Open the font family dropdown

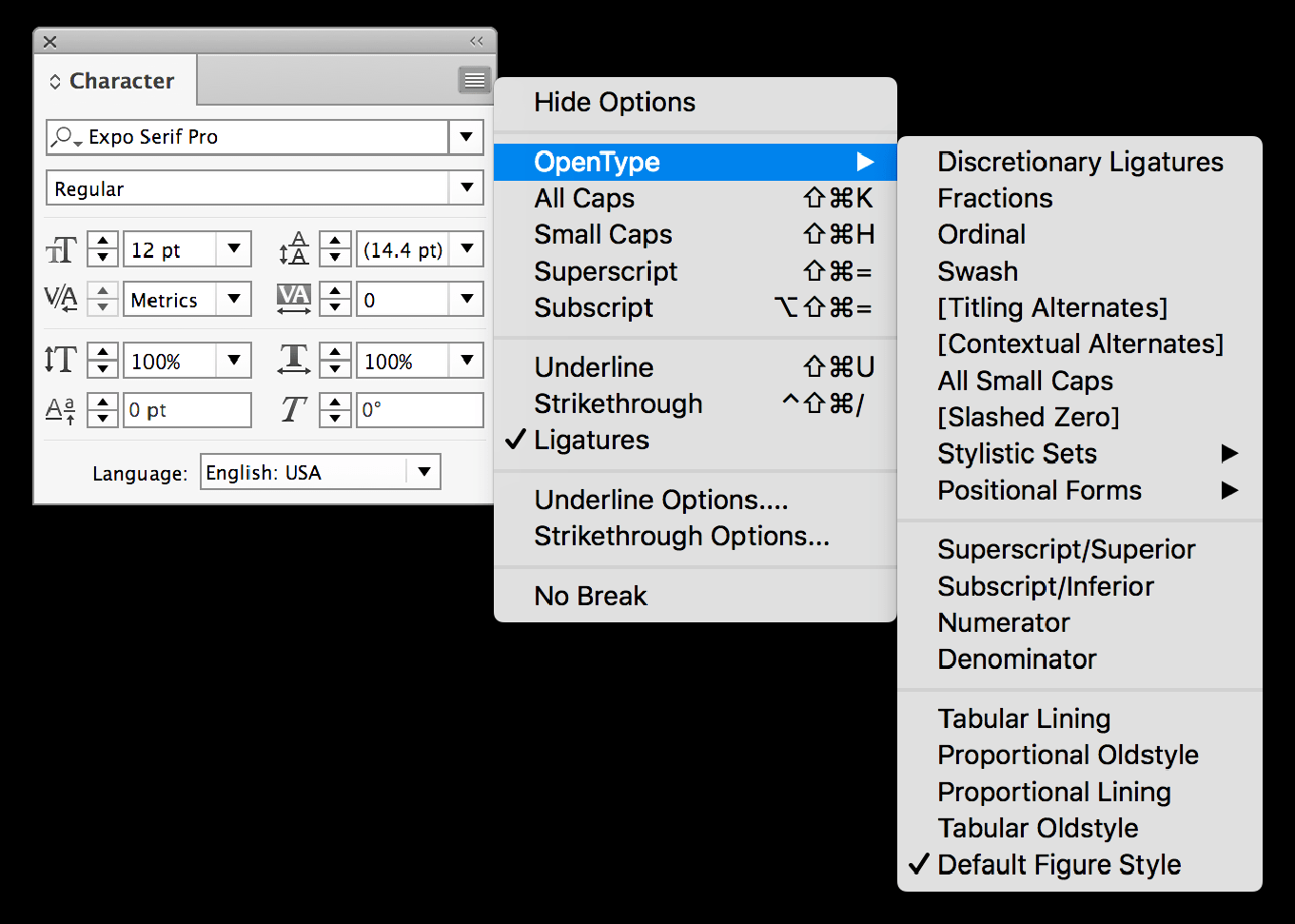tap(466, 137)
